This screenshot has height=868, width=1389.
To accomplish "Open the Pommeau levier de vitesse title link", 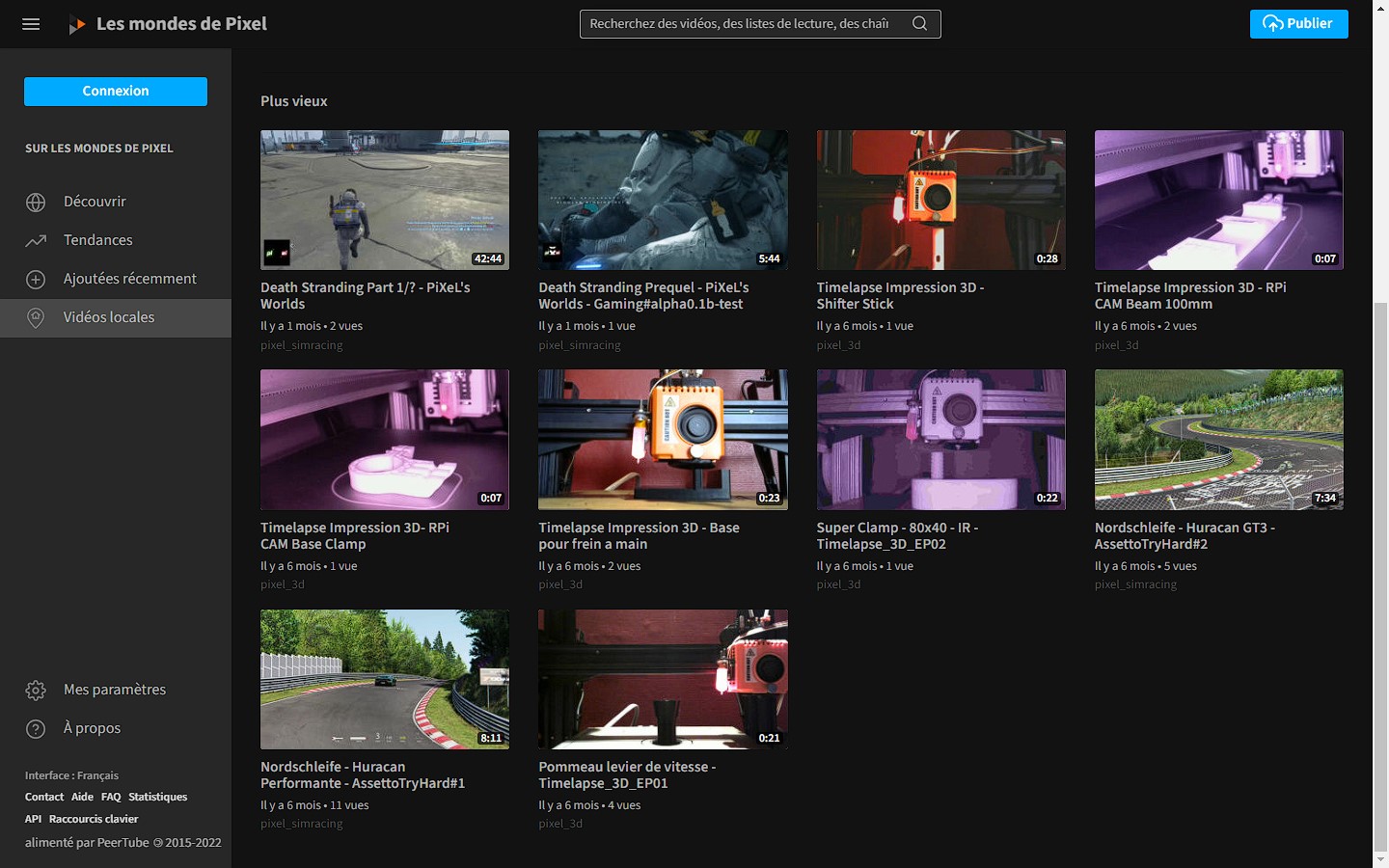I will (627, 775).
